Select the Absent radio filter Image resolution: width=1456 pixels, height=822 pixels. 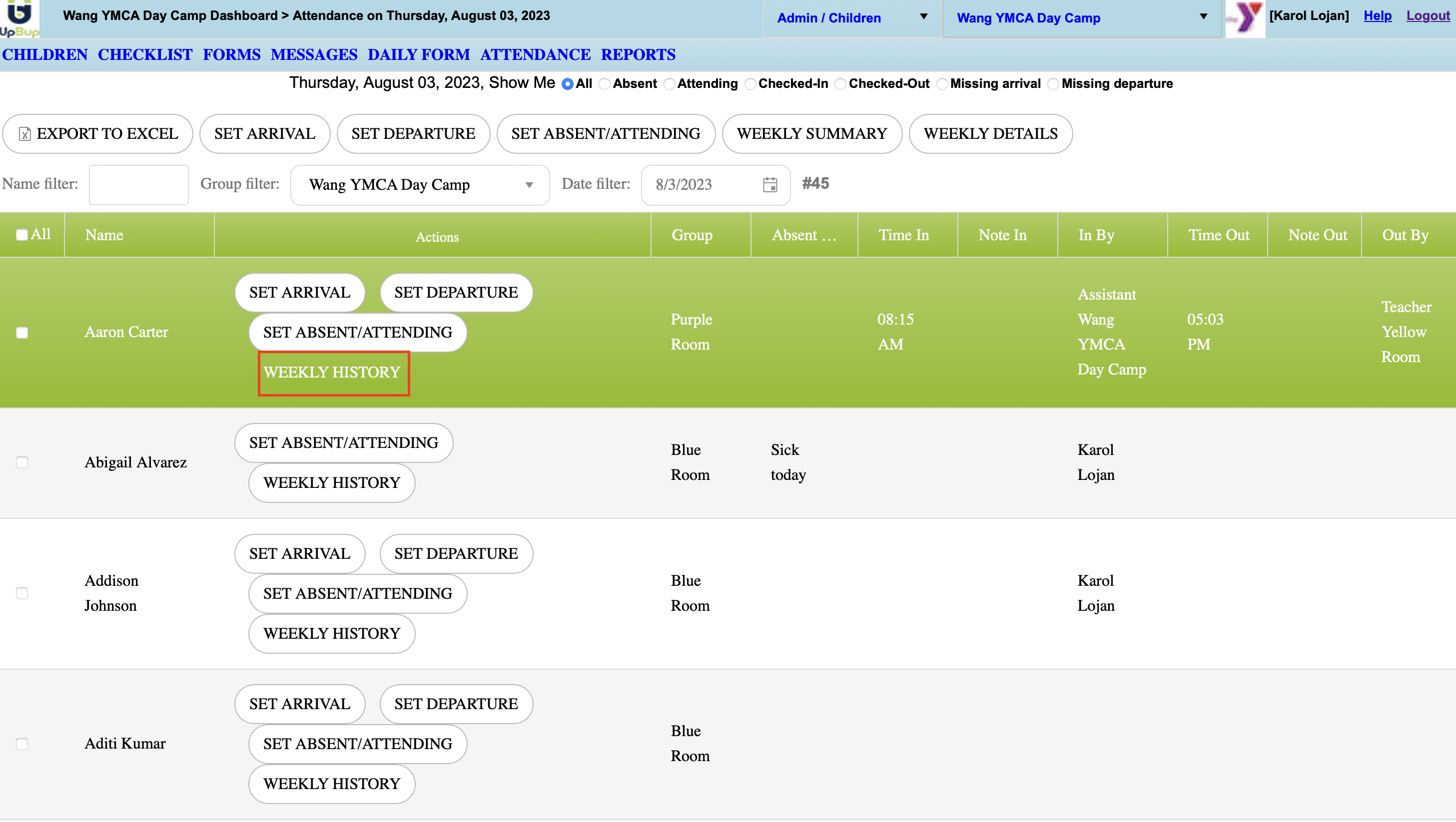tap(604, 84)
